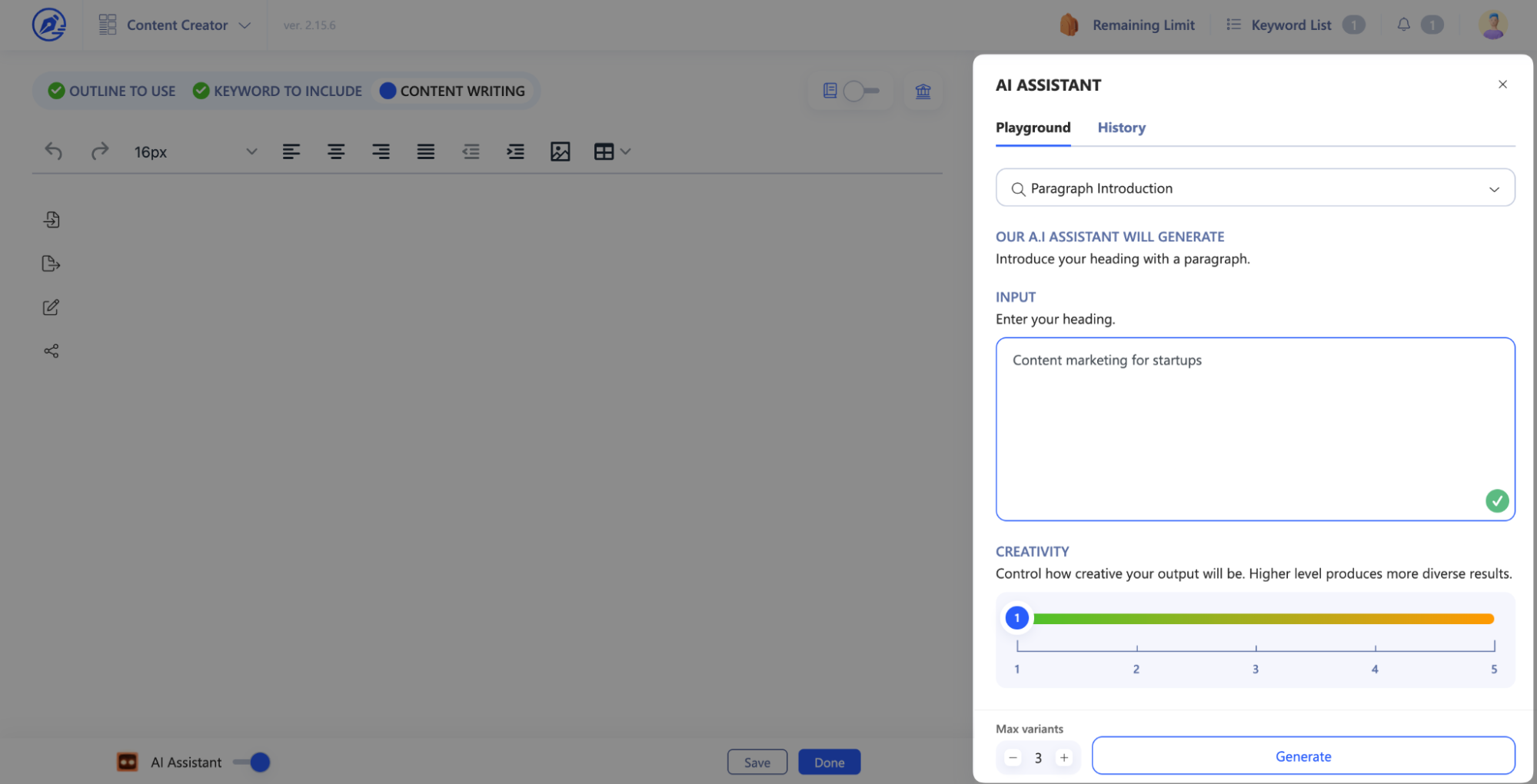Click the Max variants value 3
Screen dimensions: 1537x784
(1038, 758)
